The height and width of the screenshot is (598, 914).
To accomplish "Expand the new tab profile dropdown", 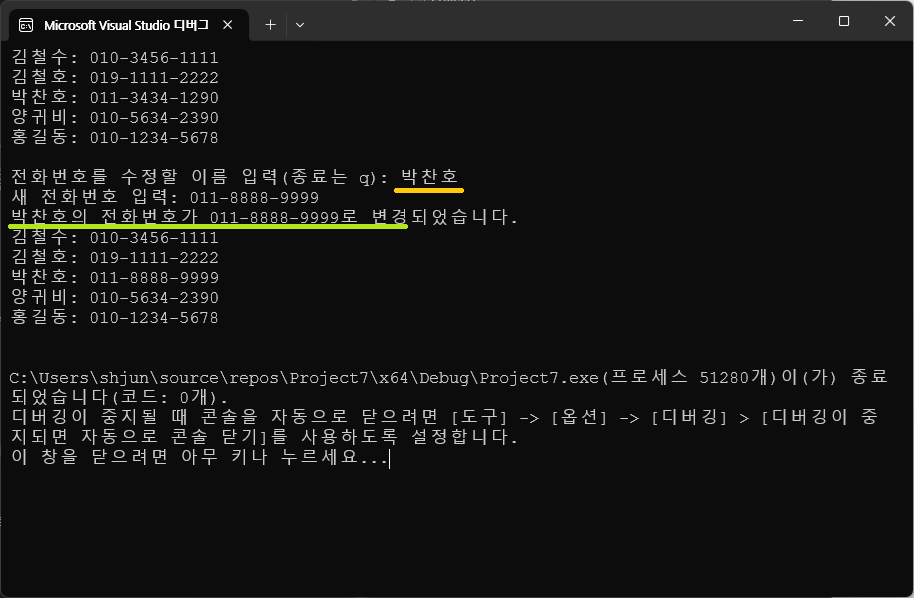I will (x=300, y=24).
